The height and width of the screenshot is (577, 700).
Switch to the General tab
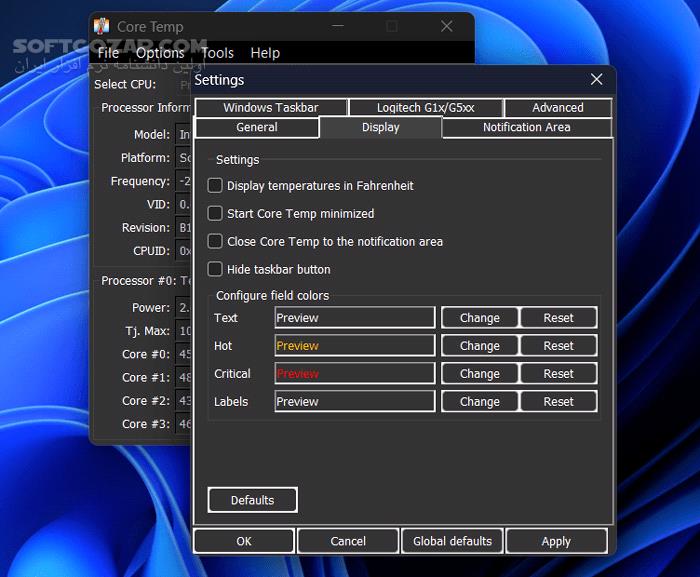coord(257,127)
